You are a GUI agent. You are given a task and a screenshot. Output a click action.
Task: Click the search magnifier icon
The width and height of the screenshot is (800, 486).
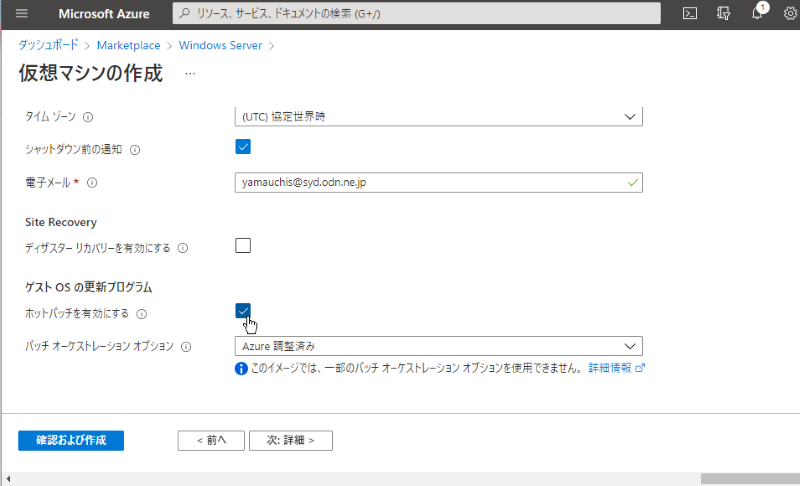pos(185,13)
